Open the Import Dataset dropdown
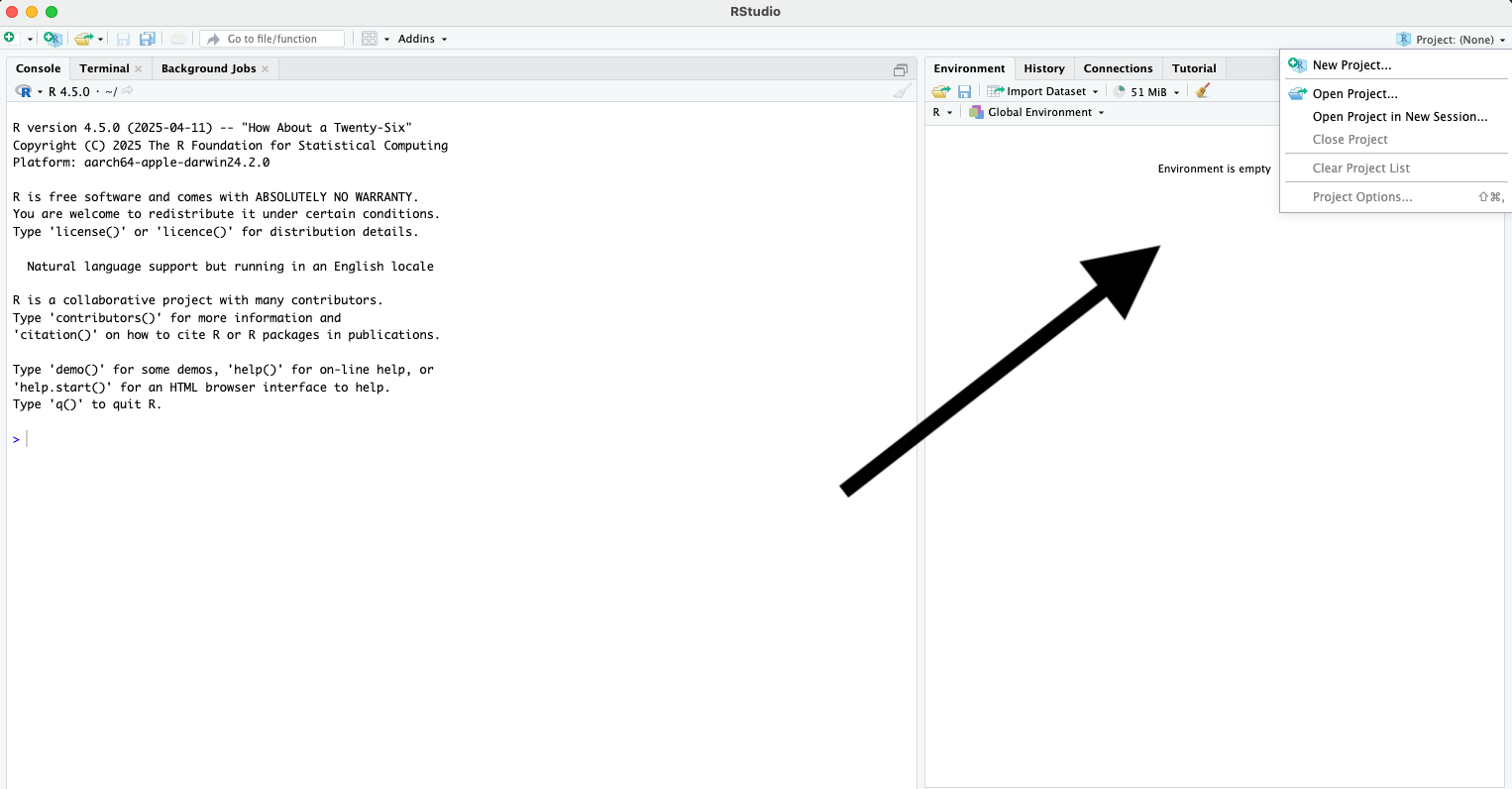This screenshot has height=789, width=1512. click(x=1044, y=91)
